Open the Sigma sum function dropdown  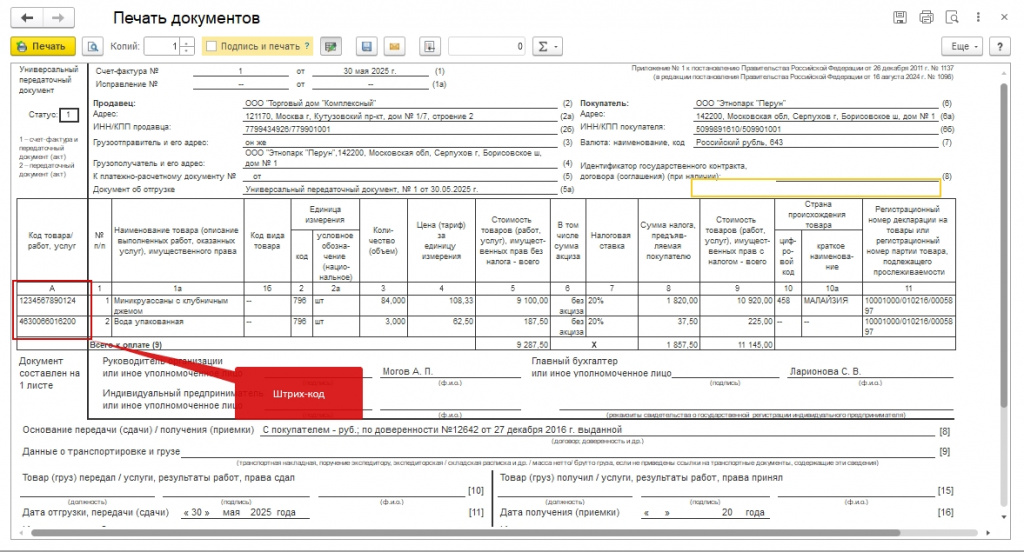click(547, 46)
